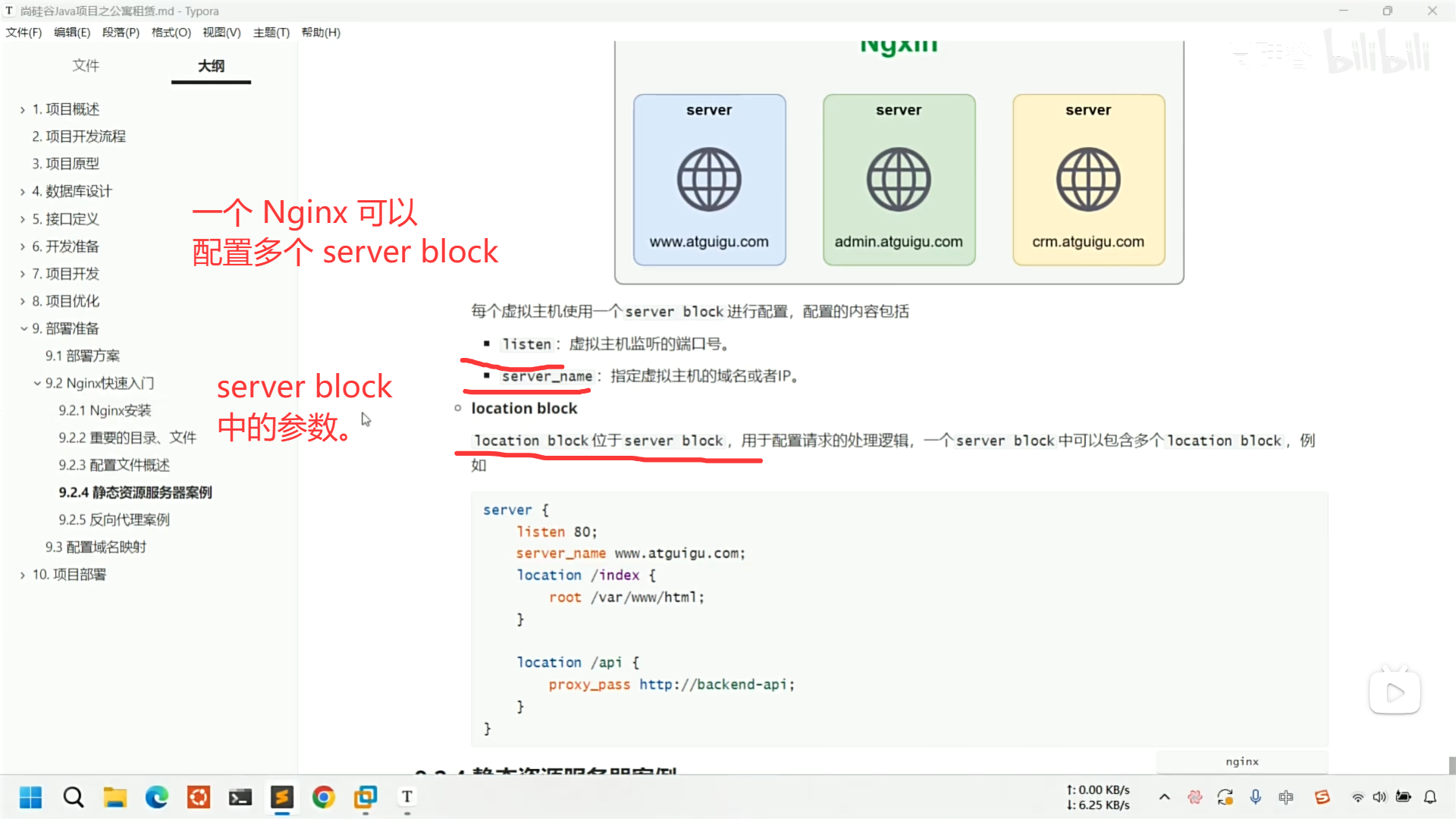Open File Explorer from taskbar

click(x=115, y=797)
